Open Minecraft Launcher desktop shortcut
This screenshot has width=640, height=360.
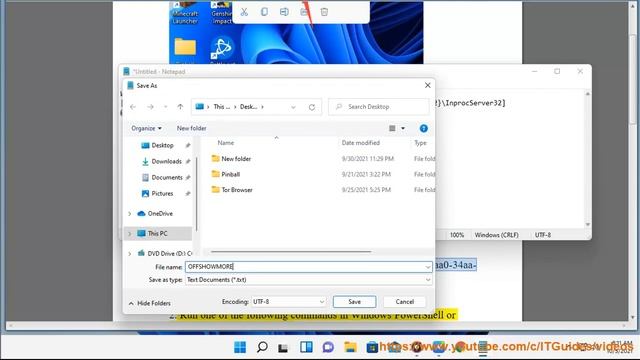(185, 13)
